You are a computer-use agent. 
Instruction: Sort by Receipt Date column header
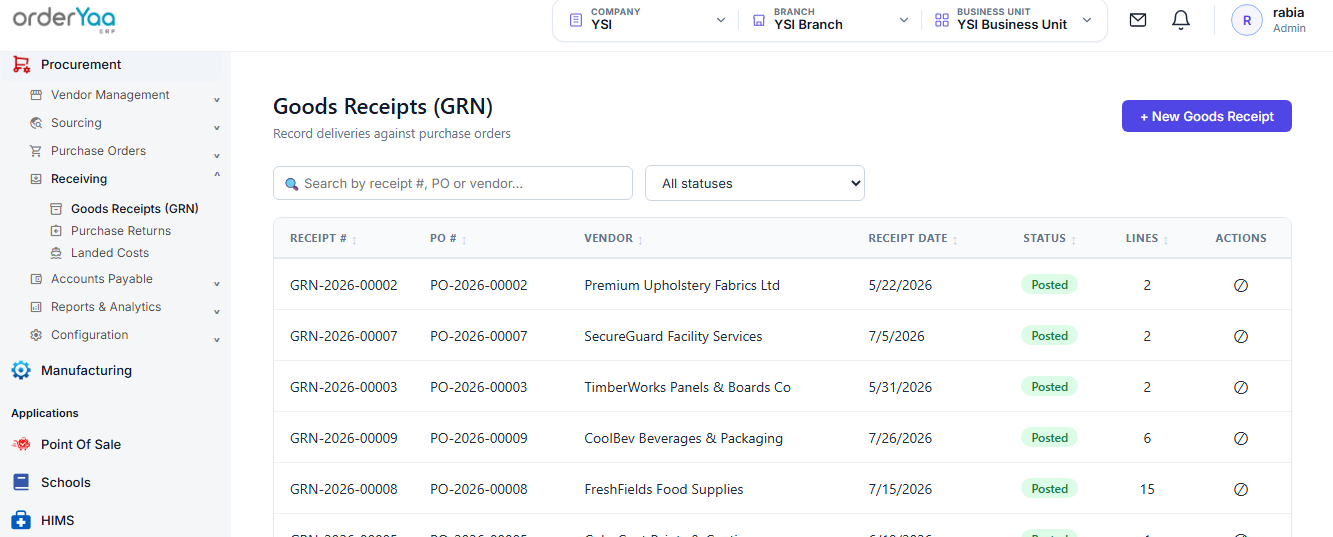click(x=913, y=239)
